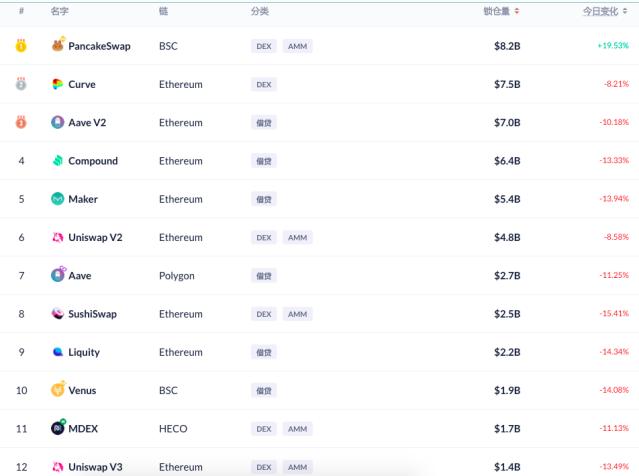This screenshot has height=476, width=639.
Task: Click the AMM tag on PancakeSwap row
Action: pos(297,46)
